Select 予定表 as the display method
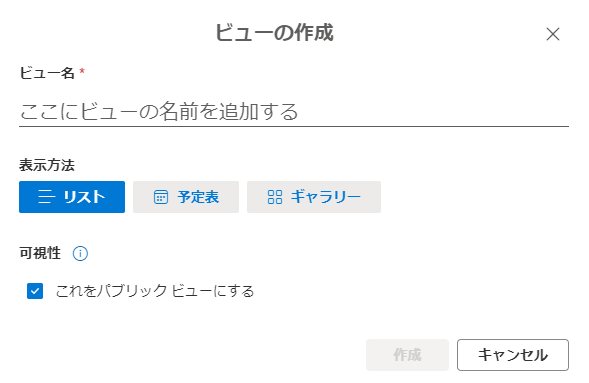The image size is (589, 383). click(x=186, y=197)
